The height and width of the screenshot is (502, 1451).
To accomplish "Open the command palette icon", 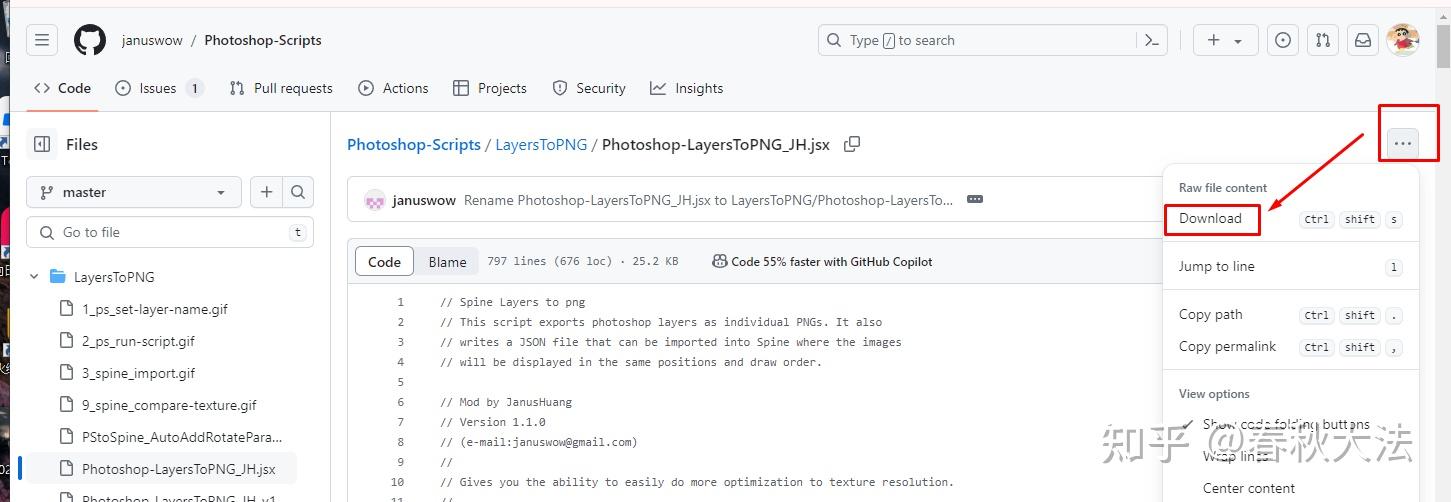I will pos(1151,40).
